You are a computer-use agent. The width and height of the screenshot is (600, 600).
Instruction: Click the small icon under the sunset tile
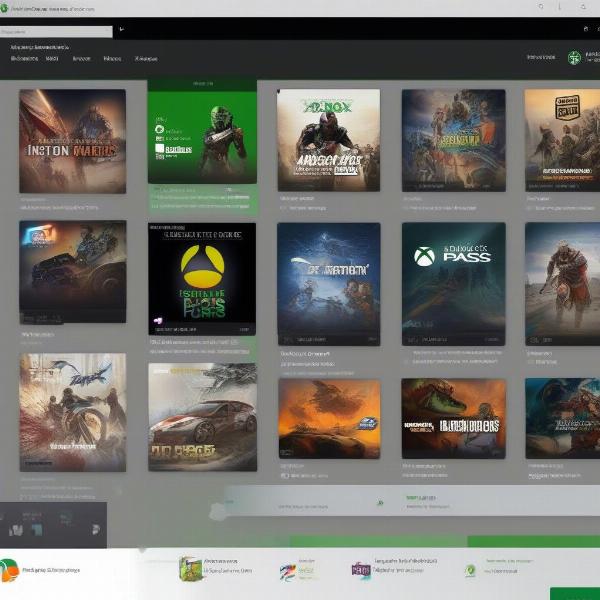(284, 476)
